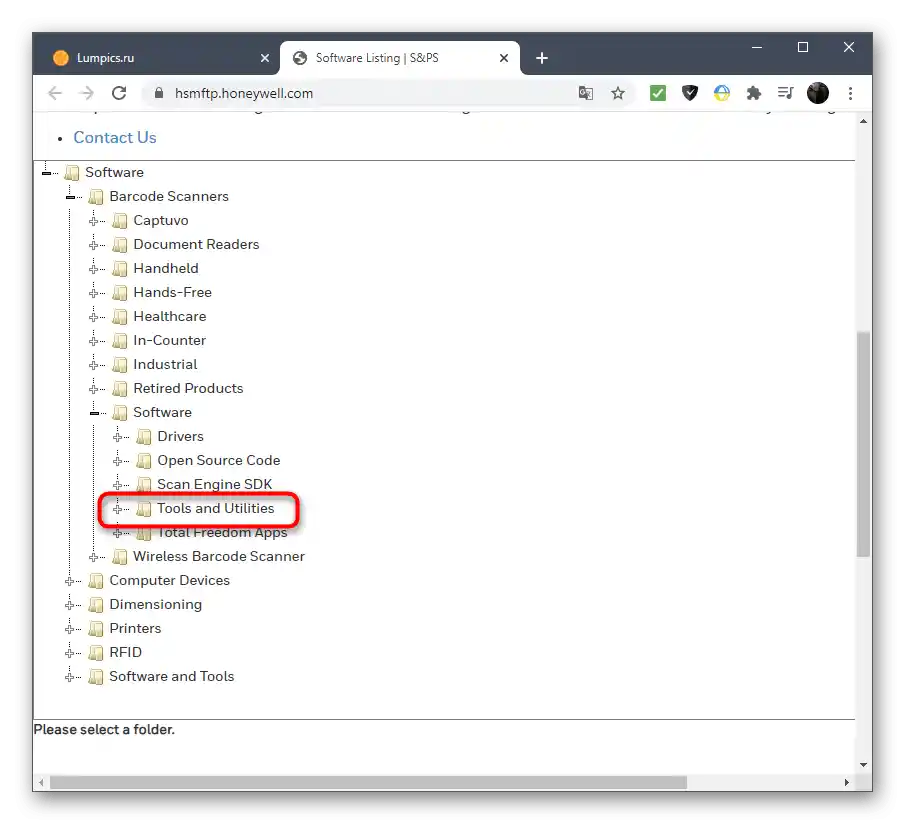The height and width of the screenshot is (824, 905).
Task: Expand the Wireless Barcode Scanner node
Action: coord(94,557)
